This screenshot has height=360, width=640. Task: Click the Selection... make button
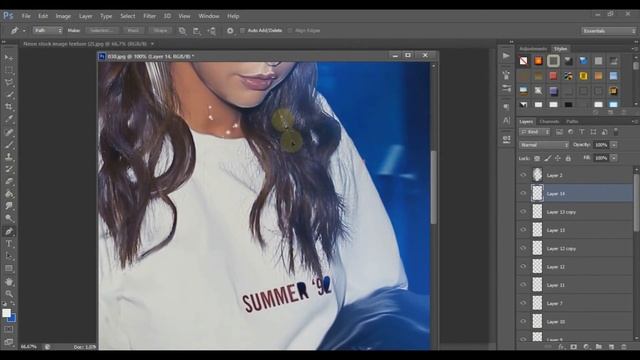(x=102, y=31)
